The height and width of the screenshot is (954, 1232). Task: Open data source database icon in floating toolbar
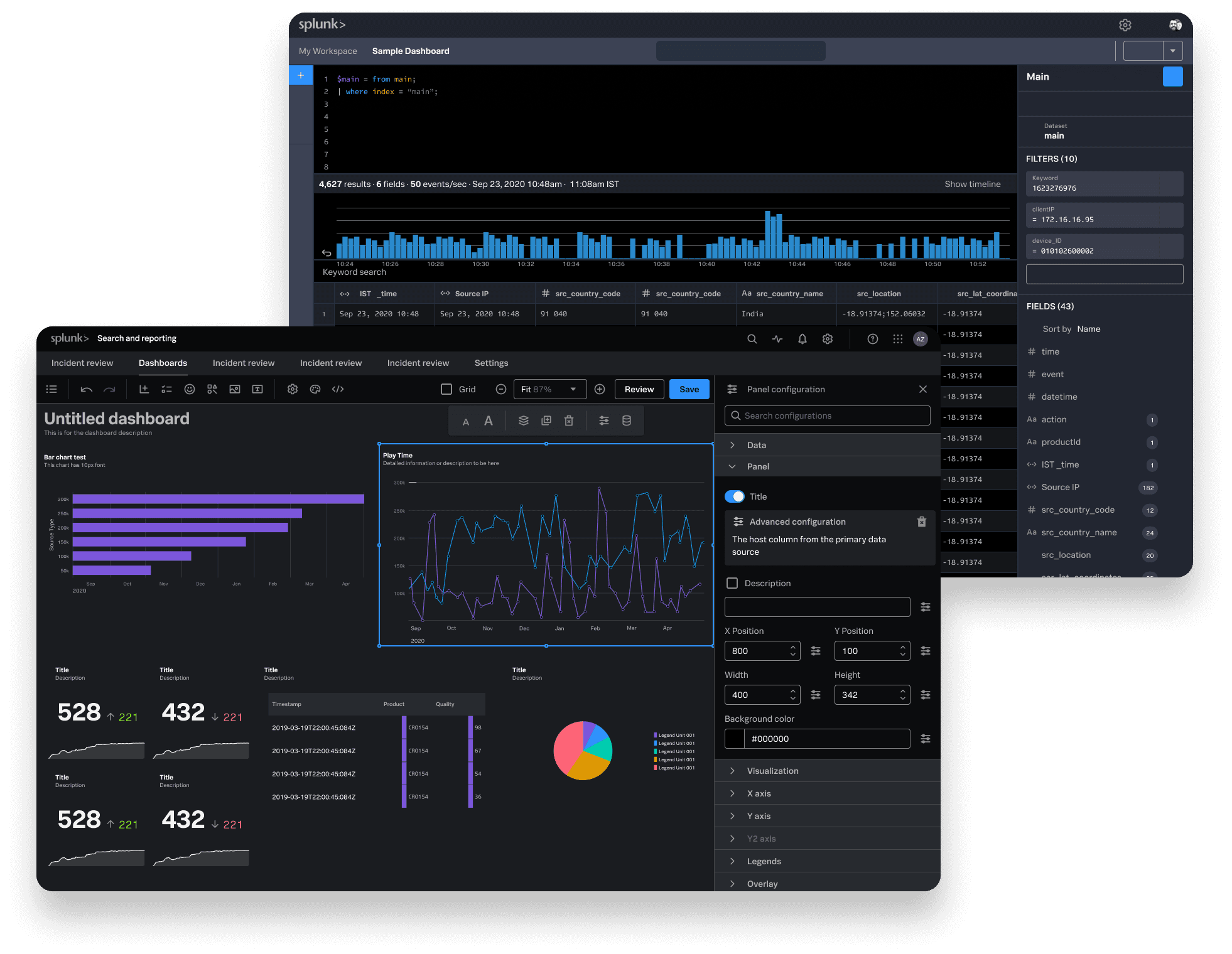pos(627,421)
